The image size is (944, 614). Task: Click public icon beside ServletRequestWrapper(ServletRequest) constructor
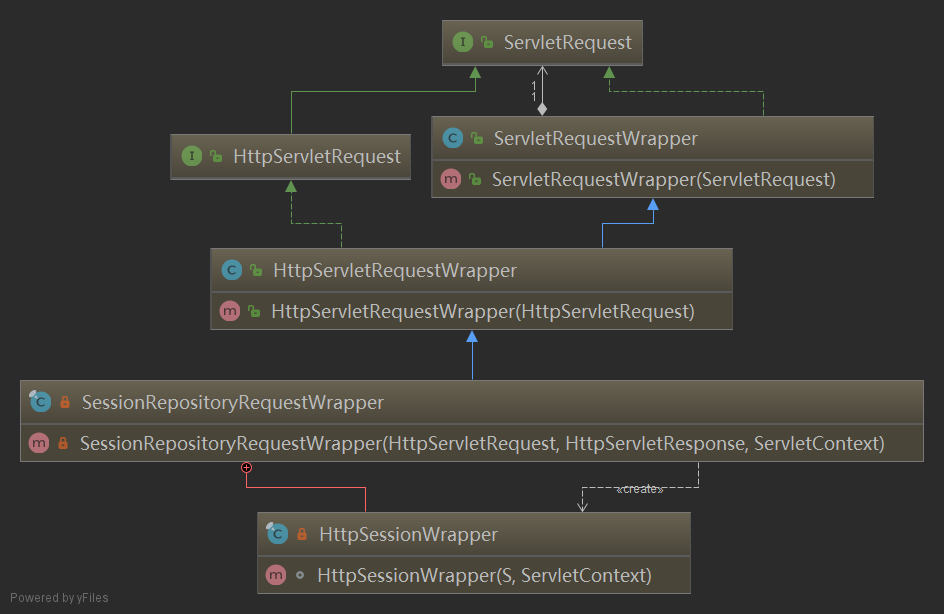[x=475, y=179]
